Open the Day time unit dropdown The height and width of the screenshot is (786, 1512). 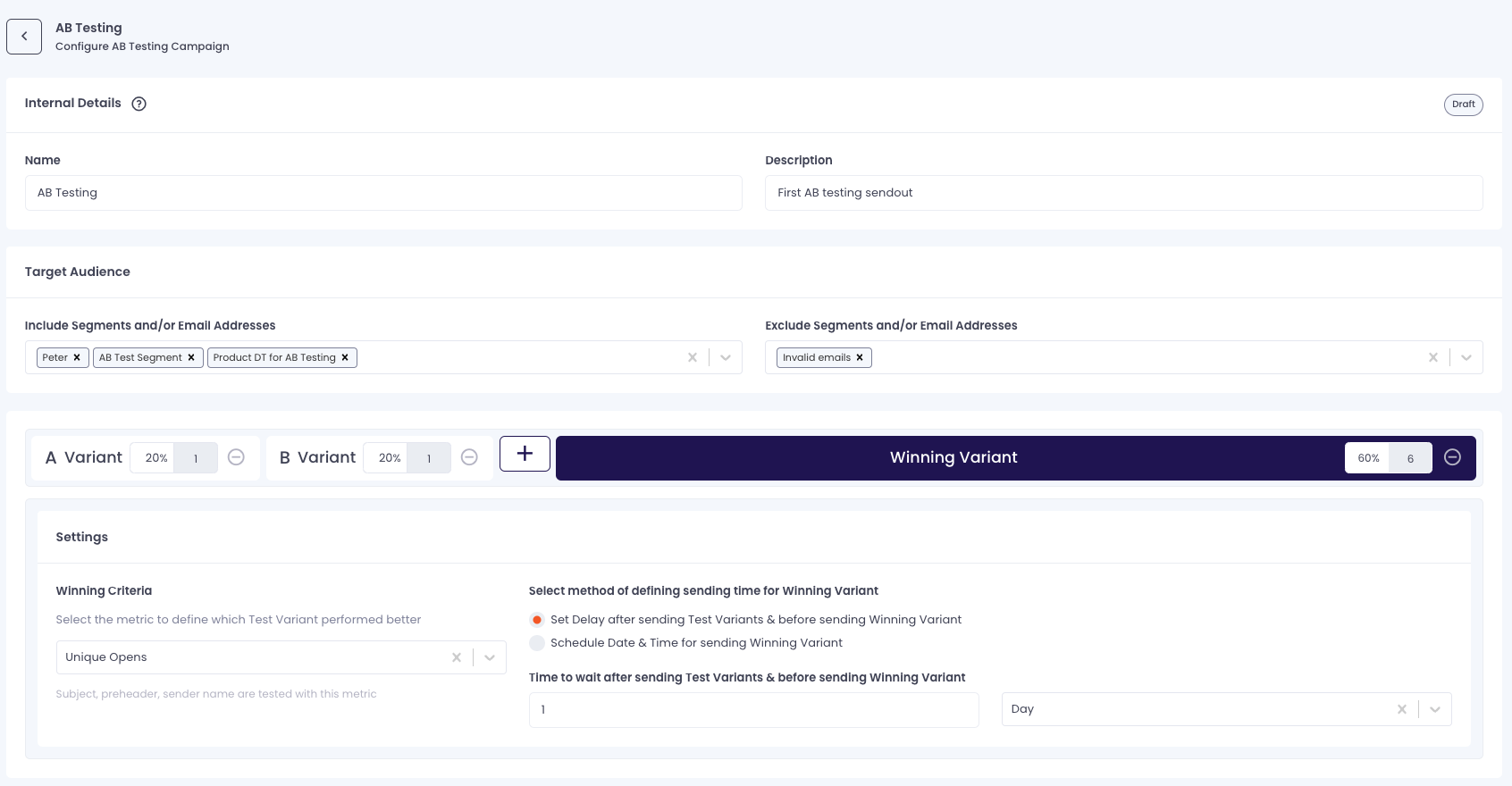click(x=1435, y=709)
